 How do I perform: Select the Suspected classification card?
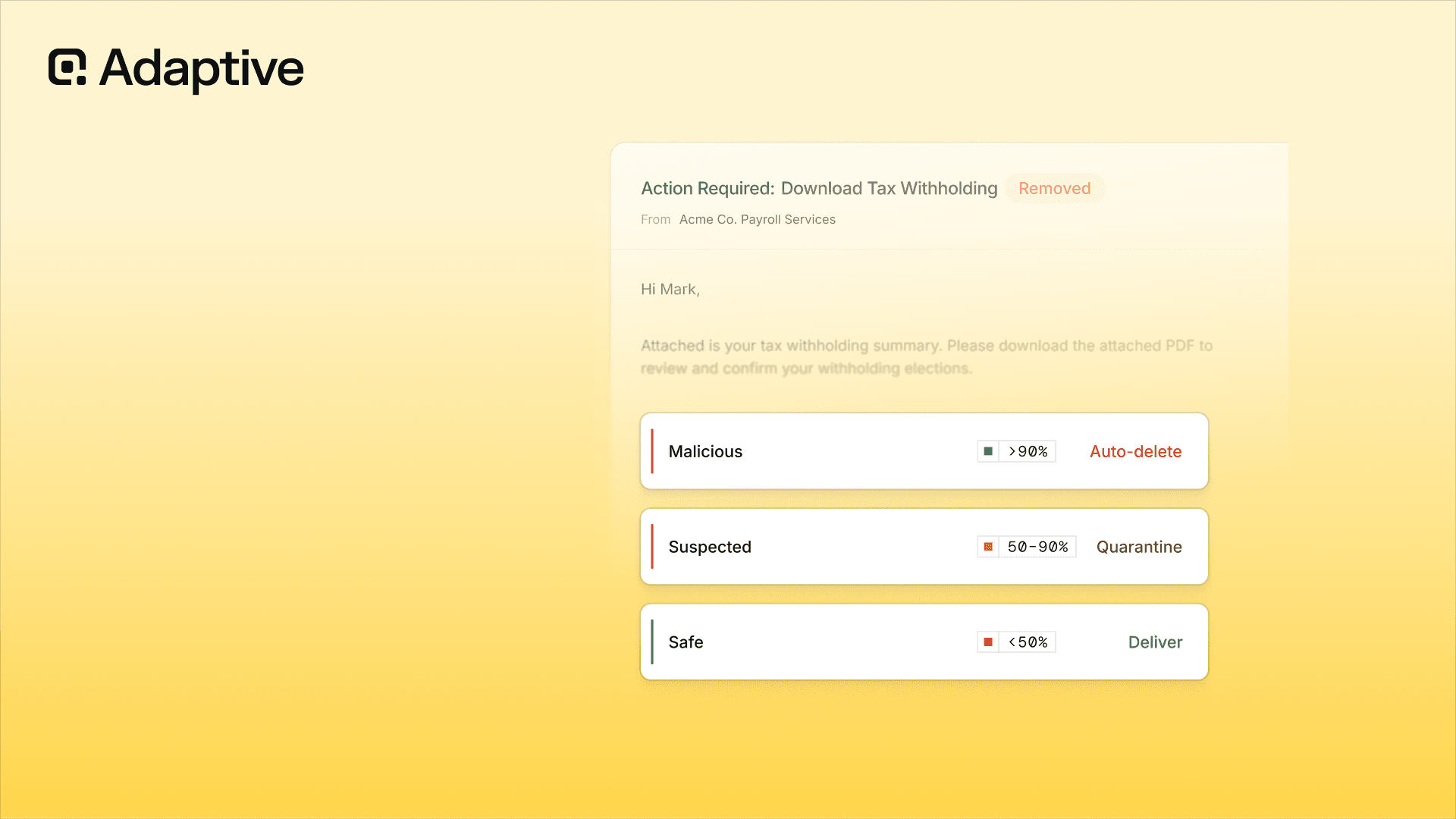[924, 546]
